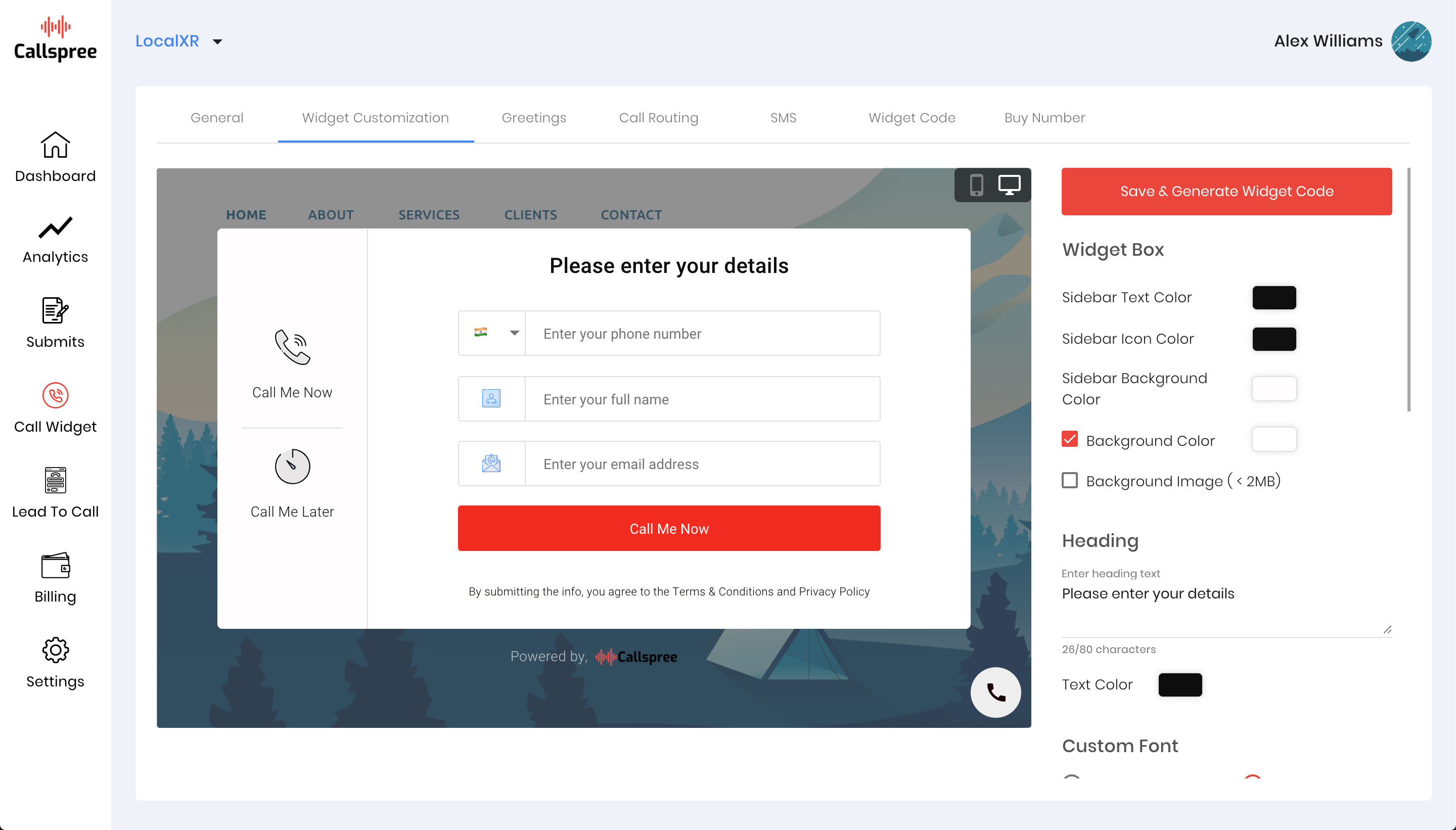Click CONTACT in the preview navigation
1456x830 pixels.
631,214
